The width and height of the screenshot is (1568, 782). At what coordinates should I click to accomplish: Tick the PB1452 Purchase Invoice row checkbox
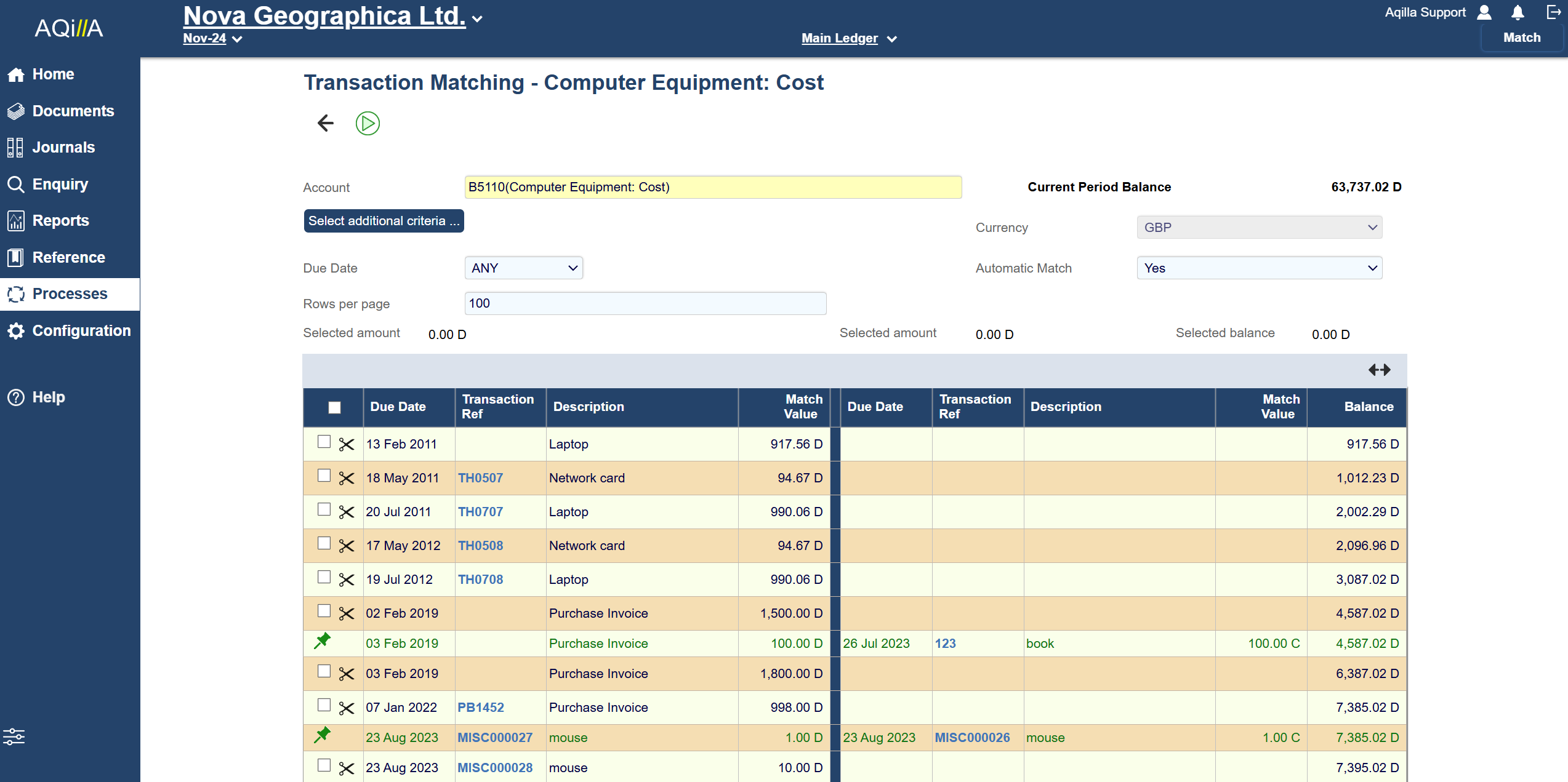pyautogui.click(x=324, y=705)
